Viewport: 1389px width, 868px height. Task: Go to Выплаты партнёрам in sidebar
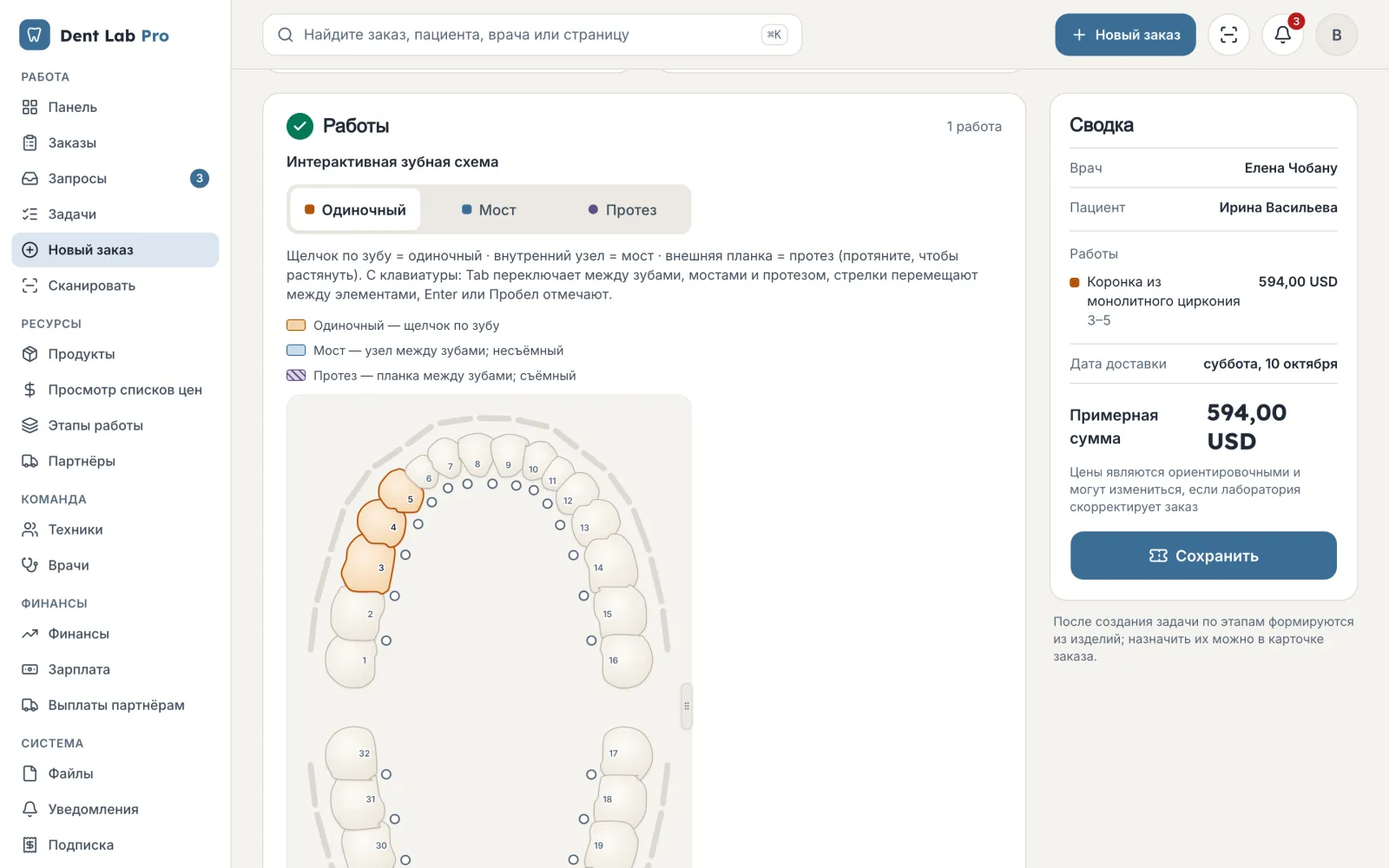[115, 705]
